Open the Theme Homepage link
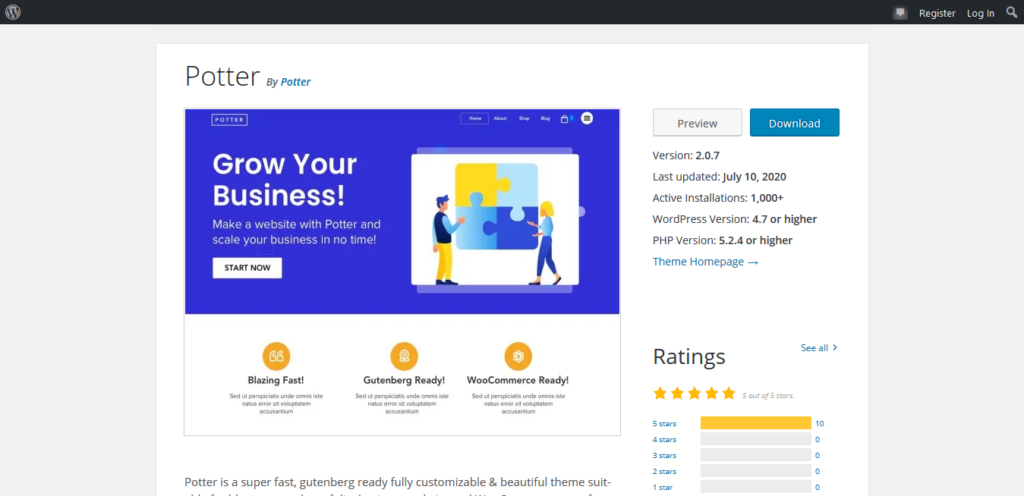The height and width of the screenshot is (496, 1024). [x=705, y=262]
